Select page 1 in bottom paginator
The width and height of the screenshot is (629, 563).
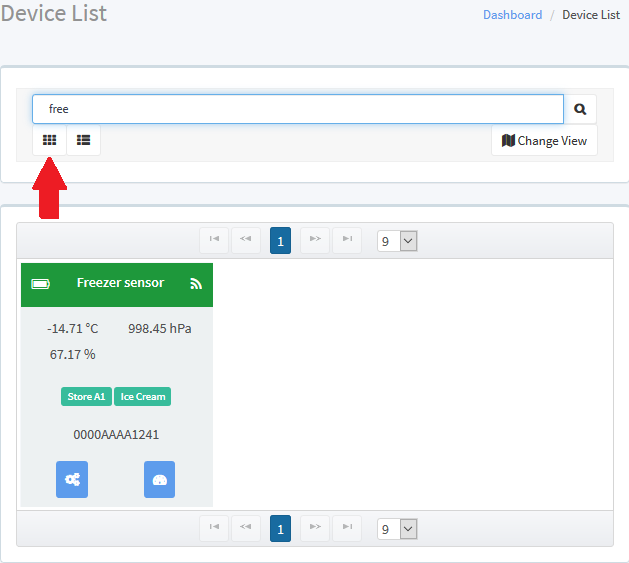point(280,528)
